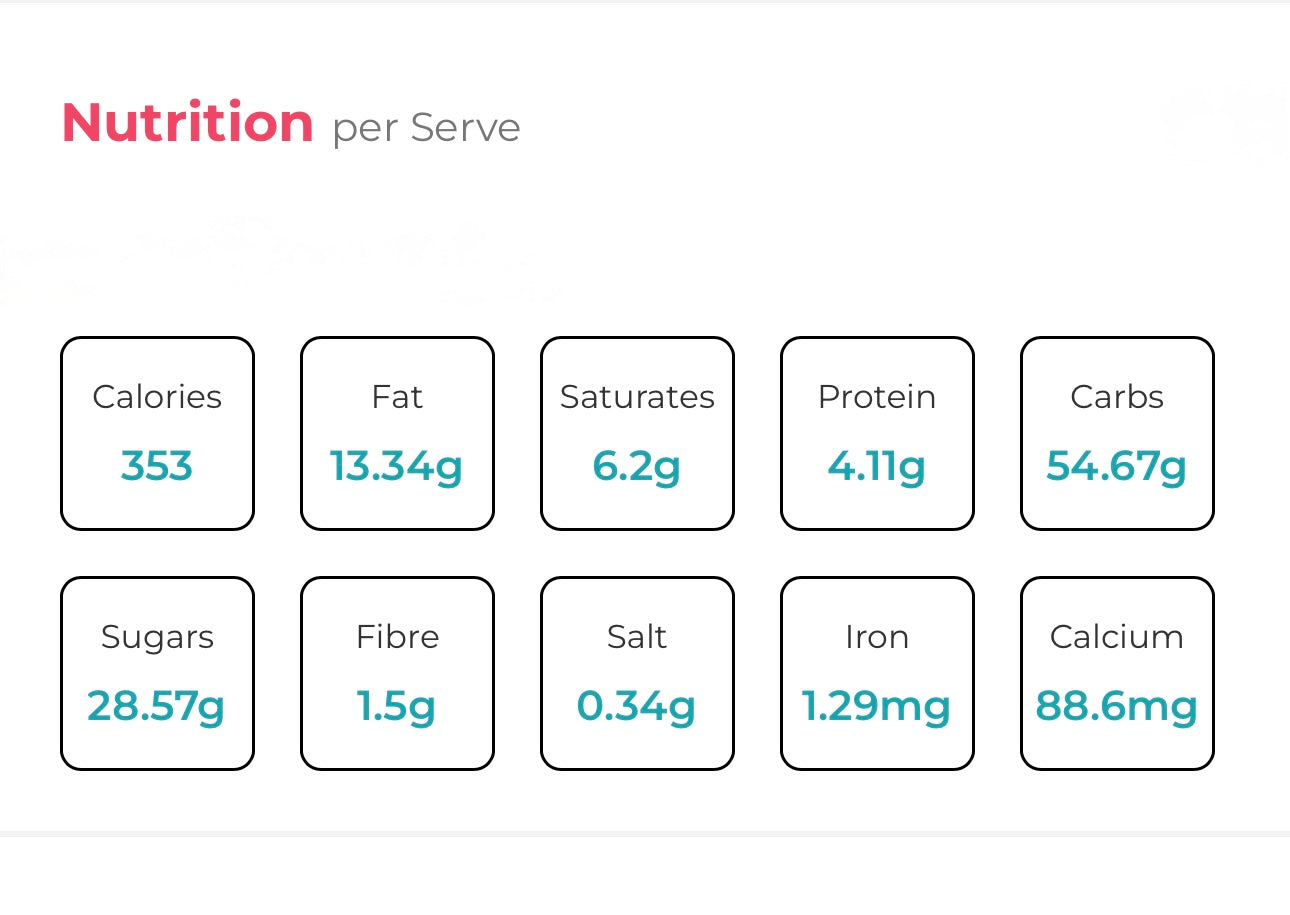1290x915 pixels.
Task: Click the 28.57g Sugars value
Action: tap(157, 706)
